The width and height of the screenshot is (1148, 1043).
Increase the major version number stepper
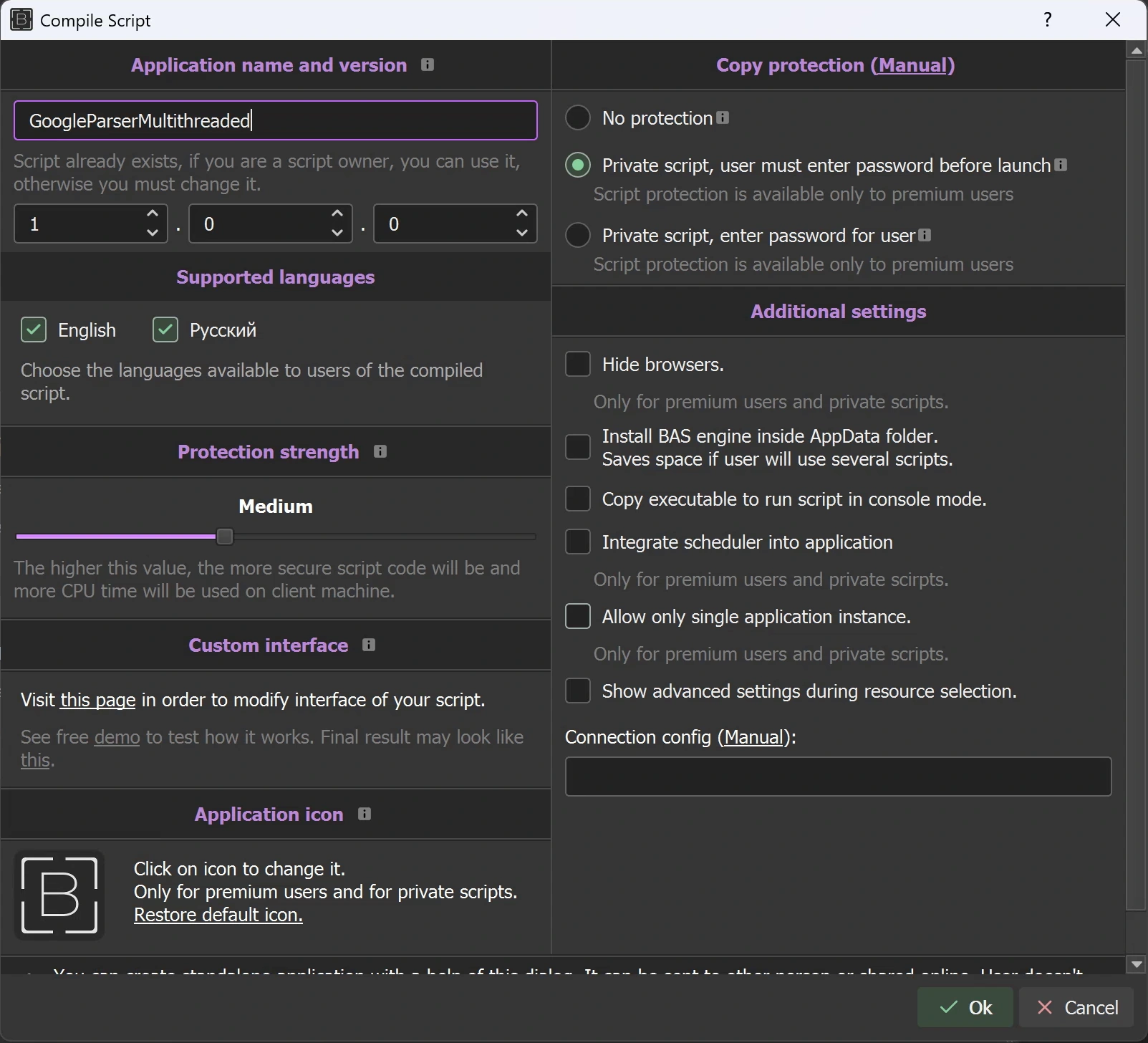coord(152,214)
